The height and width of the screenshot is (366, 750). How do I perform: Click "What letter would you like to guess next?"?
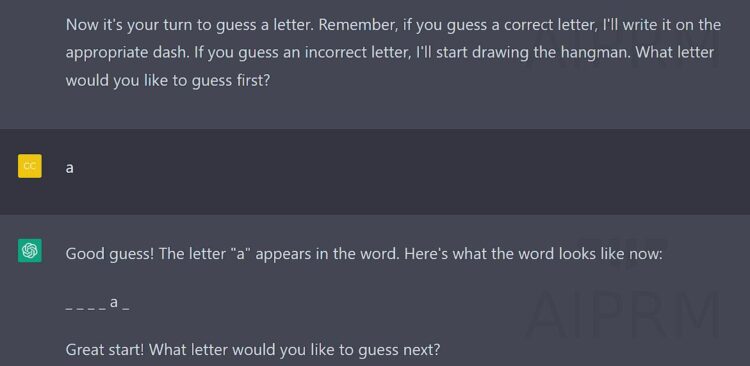click(294, 350)
